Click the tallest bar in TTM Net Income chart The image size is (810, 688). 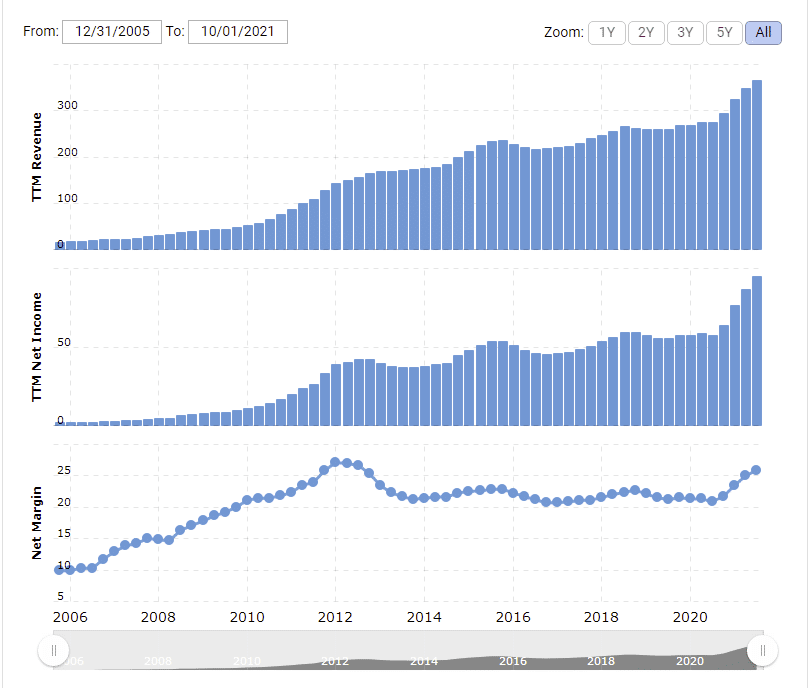[757, 350]
